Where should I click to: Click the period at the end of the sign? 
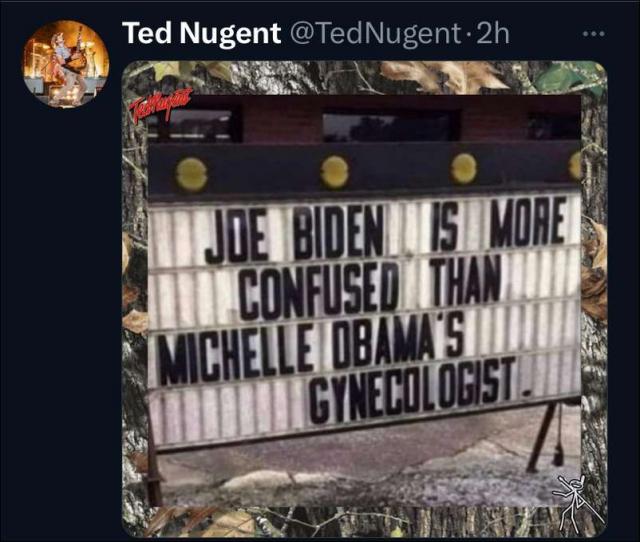(x=527, y=393)
